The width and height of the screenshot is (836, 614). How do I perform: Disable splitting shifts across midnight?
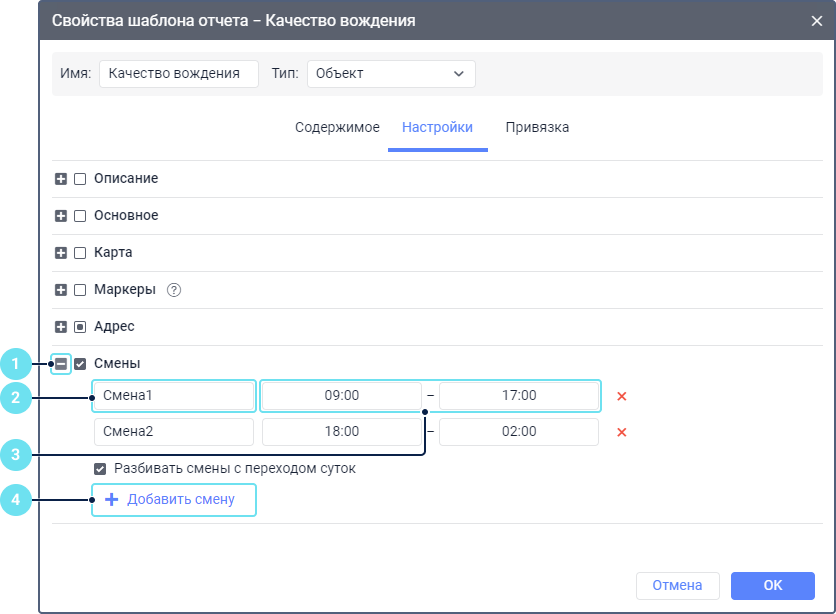click(100, 468)
